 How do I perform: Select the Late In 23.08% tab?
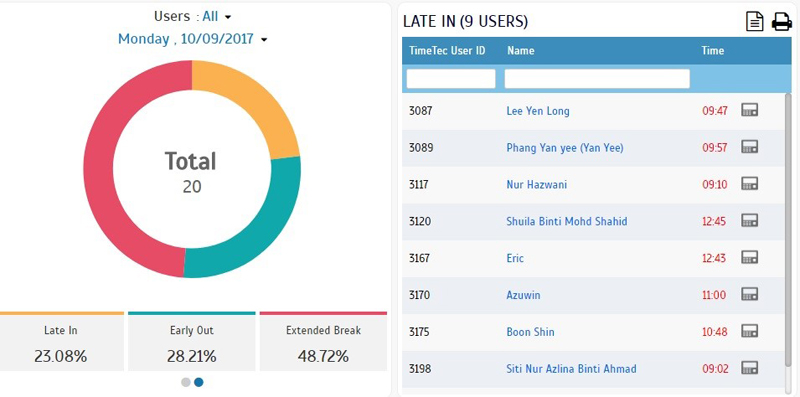click(x=61, y=342)
